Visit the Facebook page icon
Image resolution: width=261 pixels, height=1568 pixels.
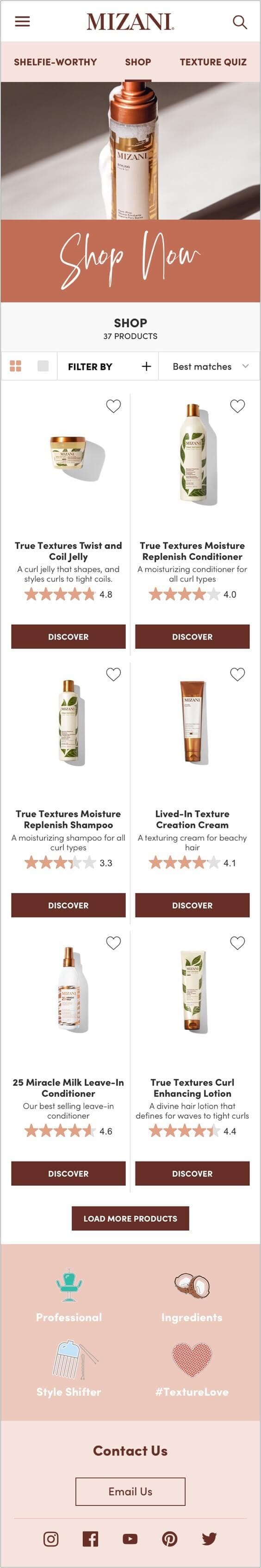(x=90, y=1538)
